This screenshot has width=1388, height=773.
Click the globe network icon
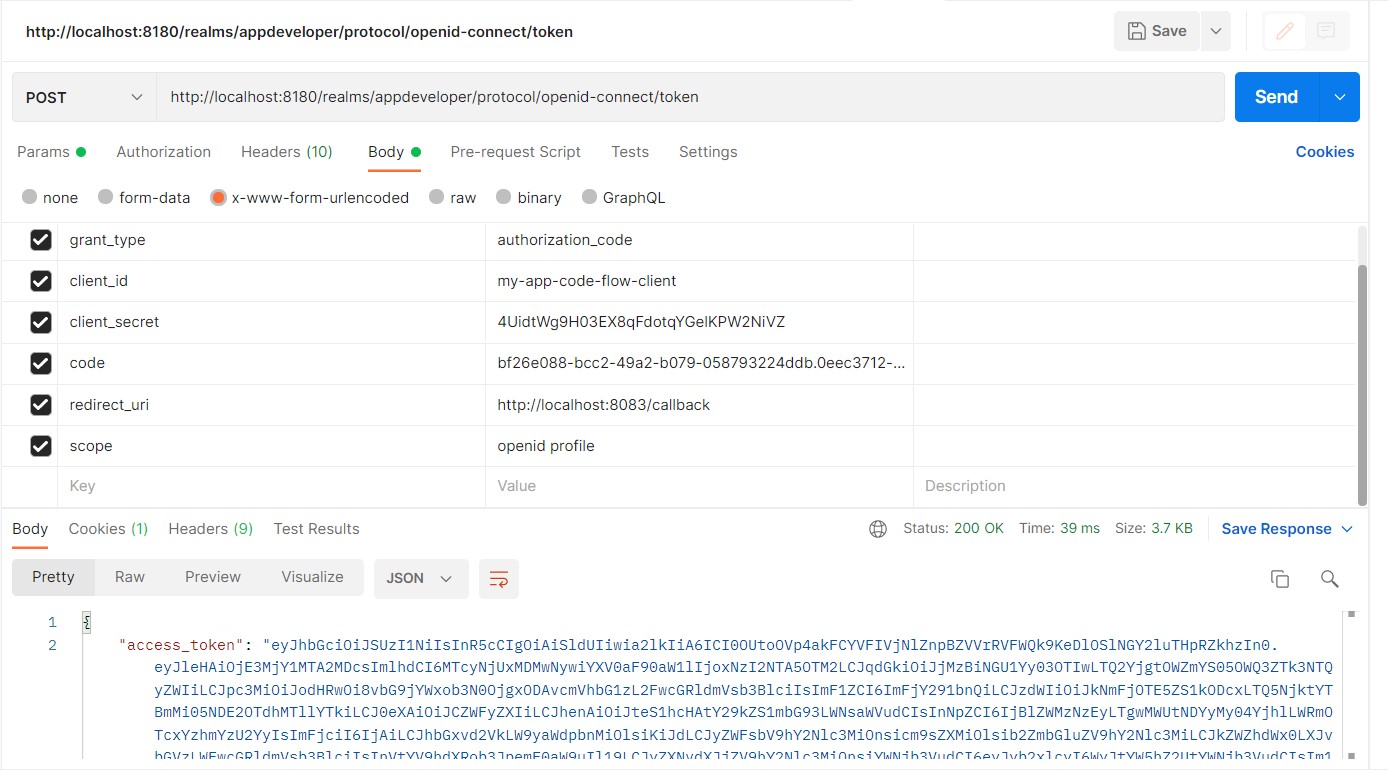click(x=878, y=529)
